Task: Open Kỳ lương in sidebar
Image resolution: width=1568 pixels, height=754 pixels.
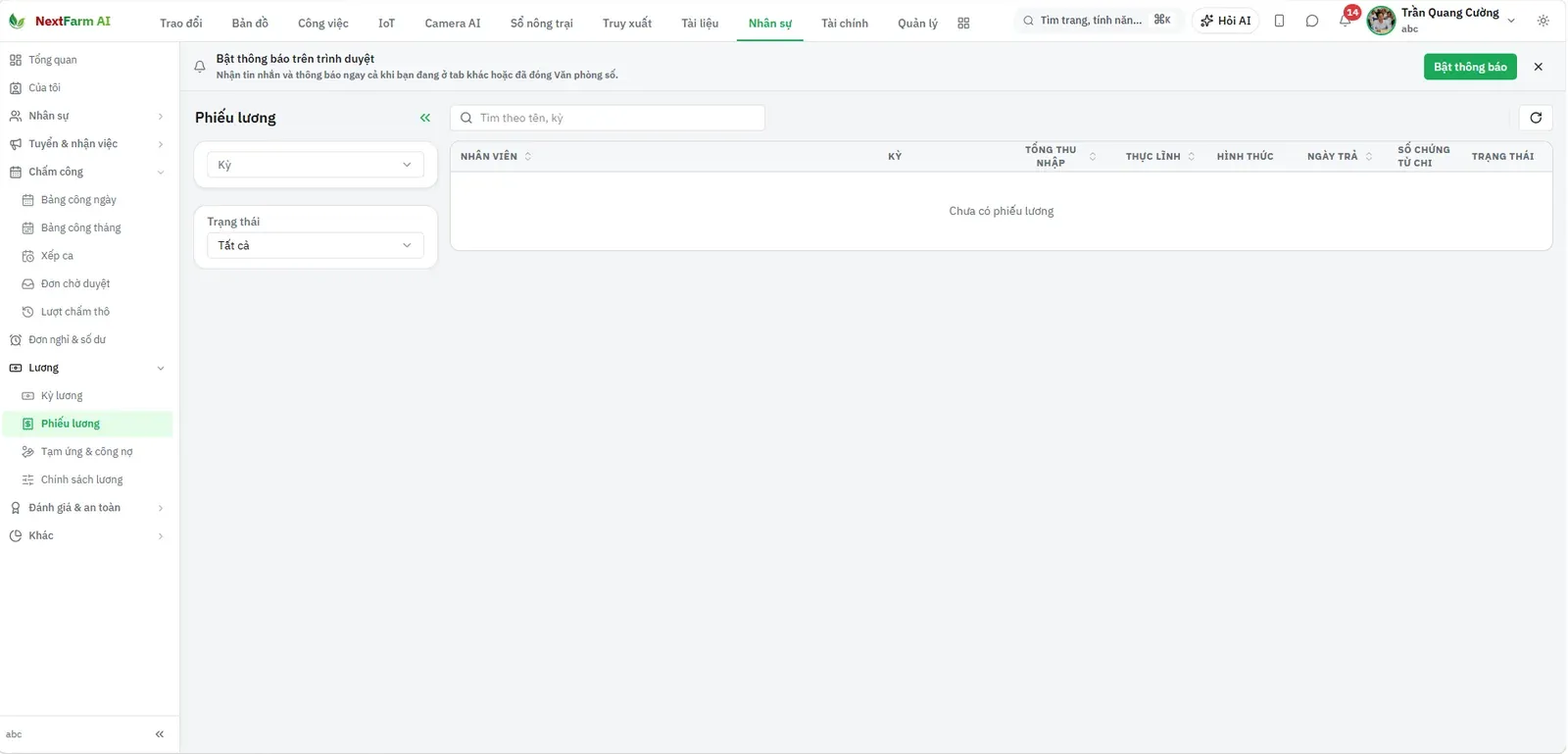Action: pyautogui.click(x=88, y=396)
